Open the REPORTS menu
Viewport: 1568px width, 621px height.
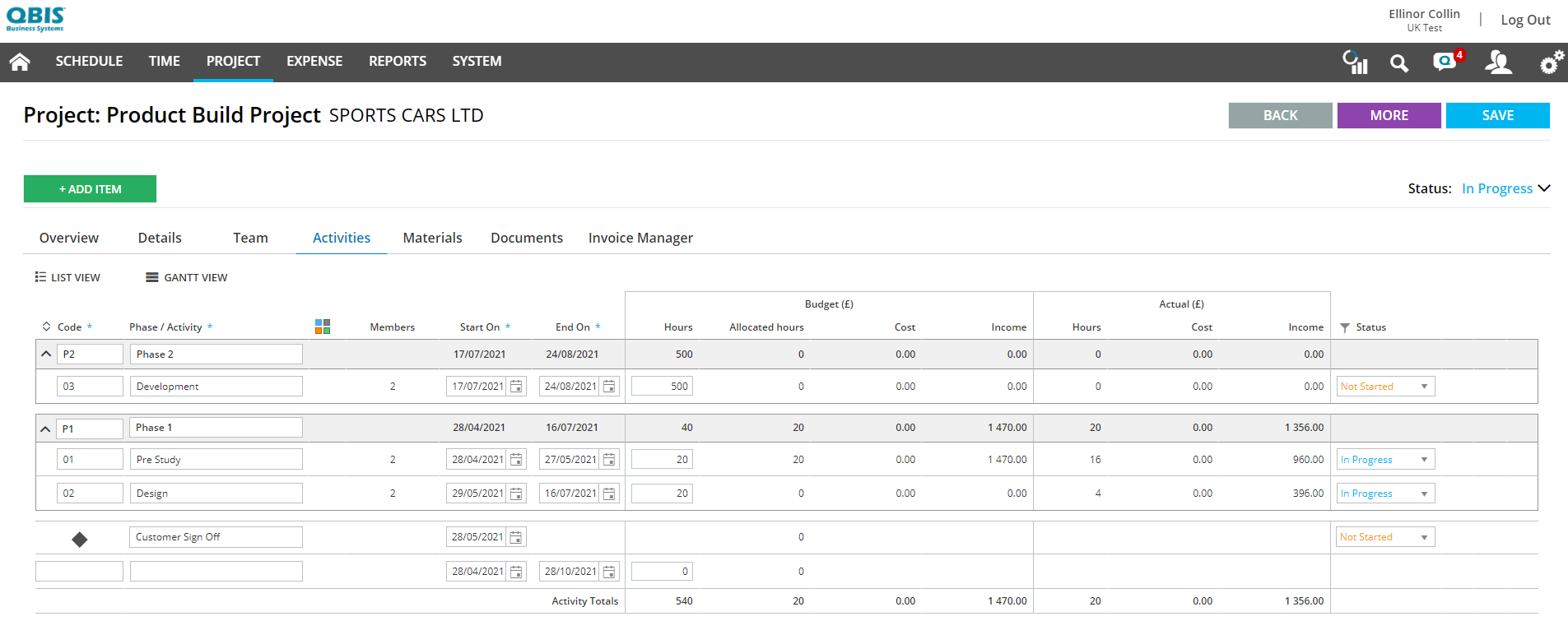click(398, 62)
